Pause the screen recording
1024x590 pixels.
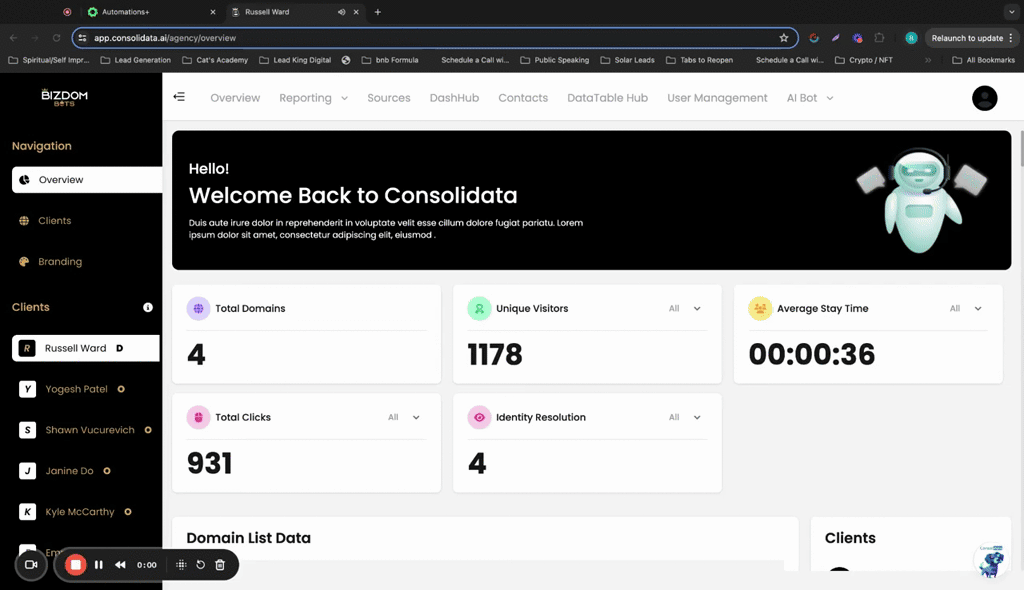[x=99, y=565]
